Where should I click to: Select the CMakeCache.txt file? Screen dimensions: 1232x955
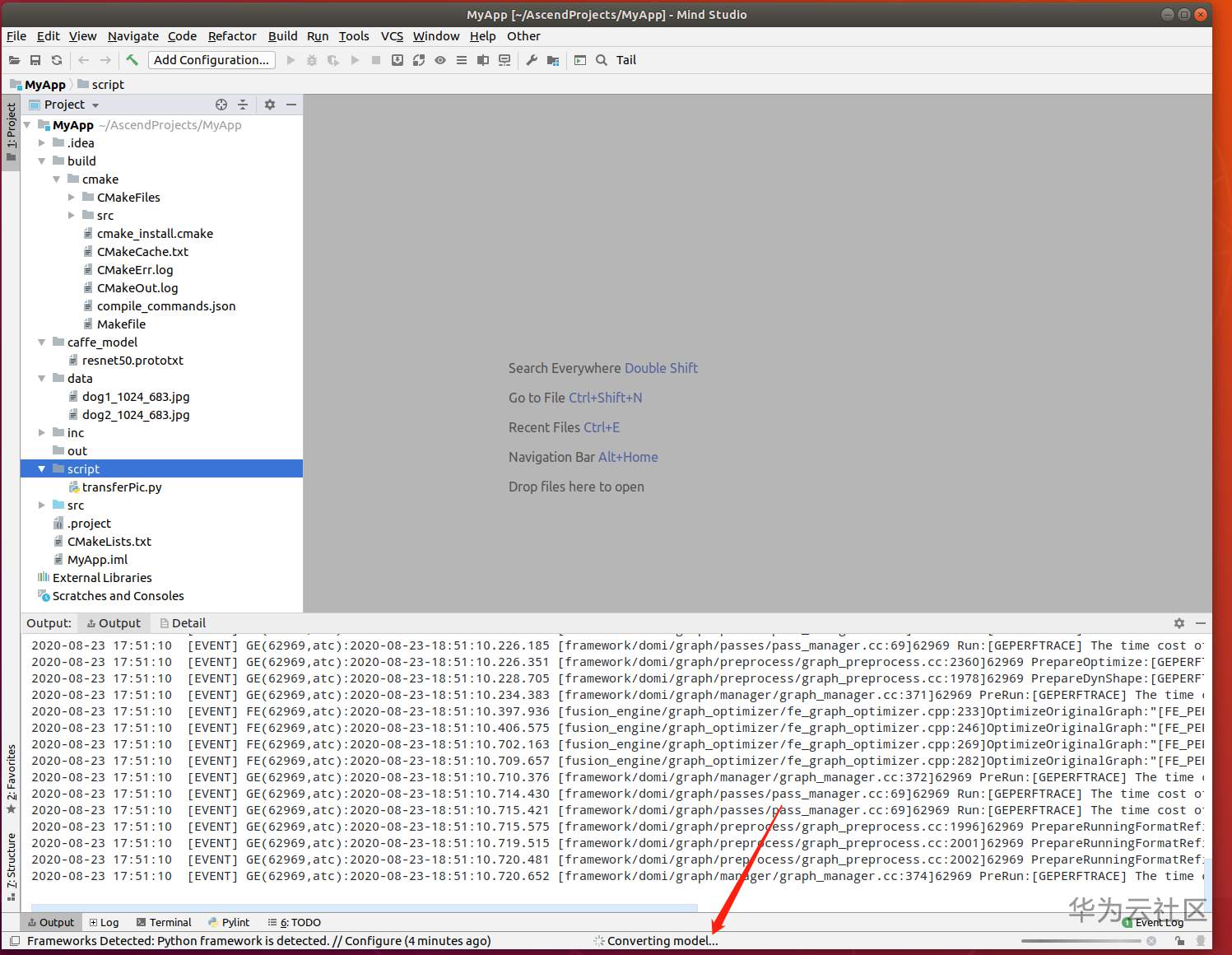[x=142, y=252]
